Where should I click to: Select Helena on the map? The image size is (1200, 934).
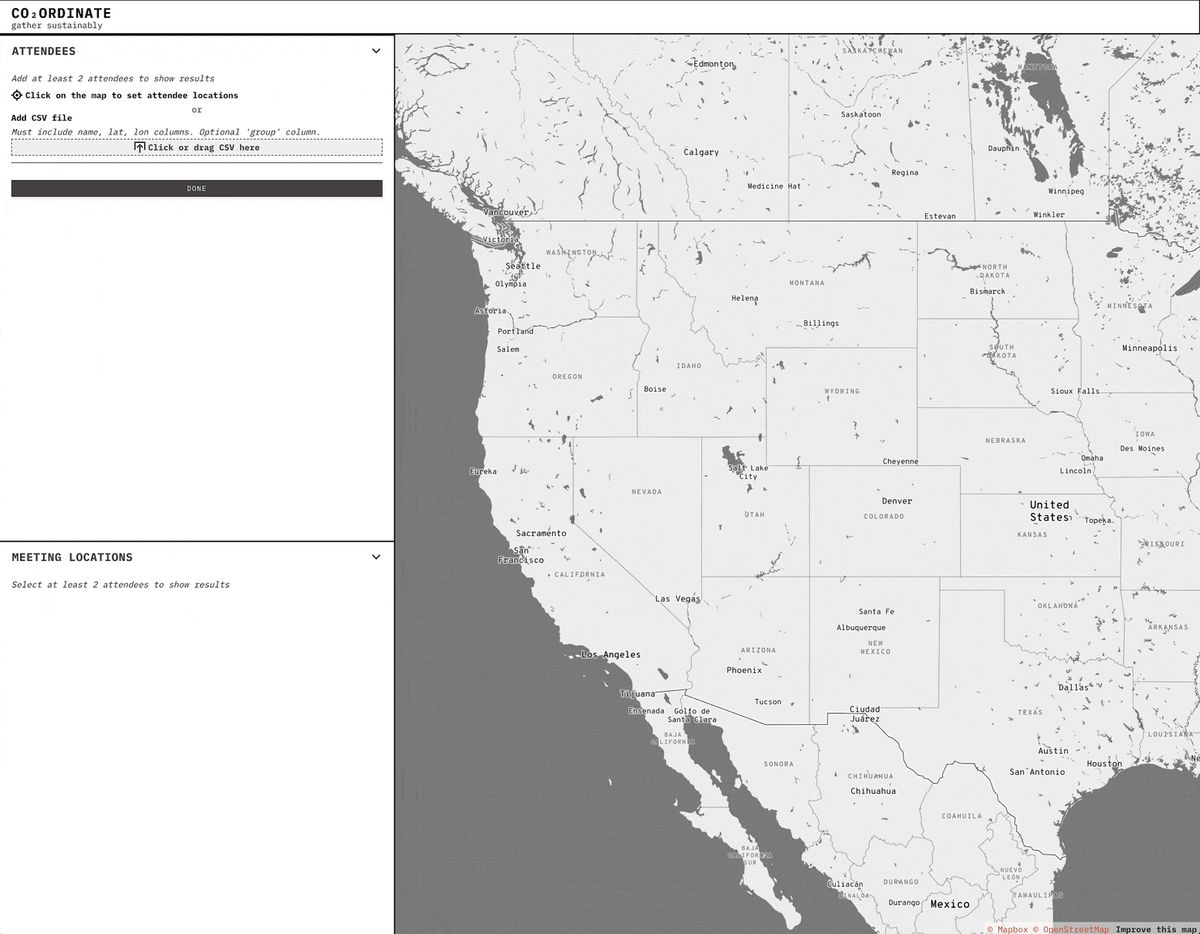745,298
